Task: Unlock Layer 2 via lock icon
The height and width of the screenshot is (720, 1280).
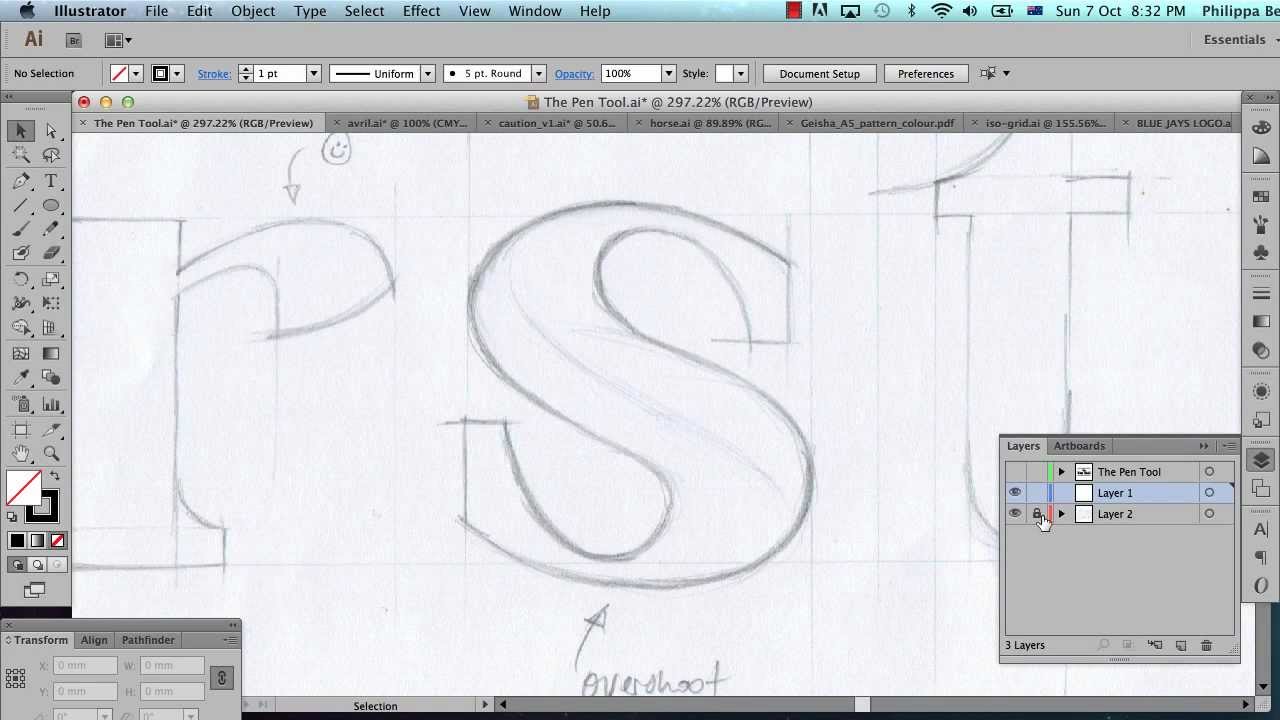Action: click(x=1037, y=514)
